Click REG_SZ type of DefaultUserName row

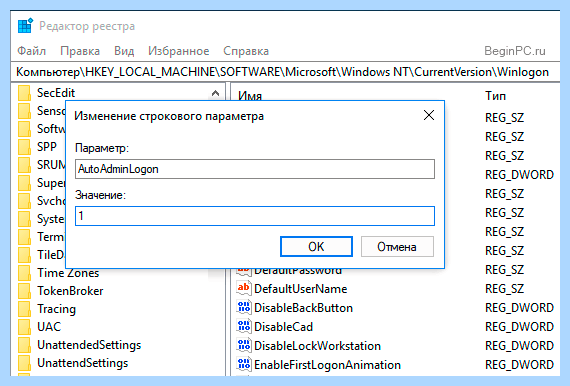(504, 289)
